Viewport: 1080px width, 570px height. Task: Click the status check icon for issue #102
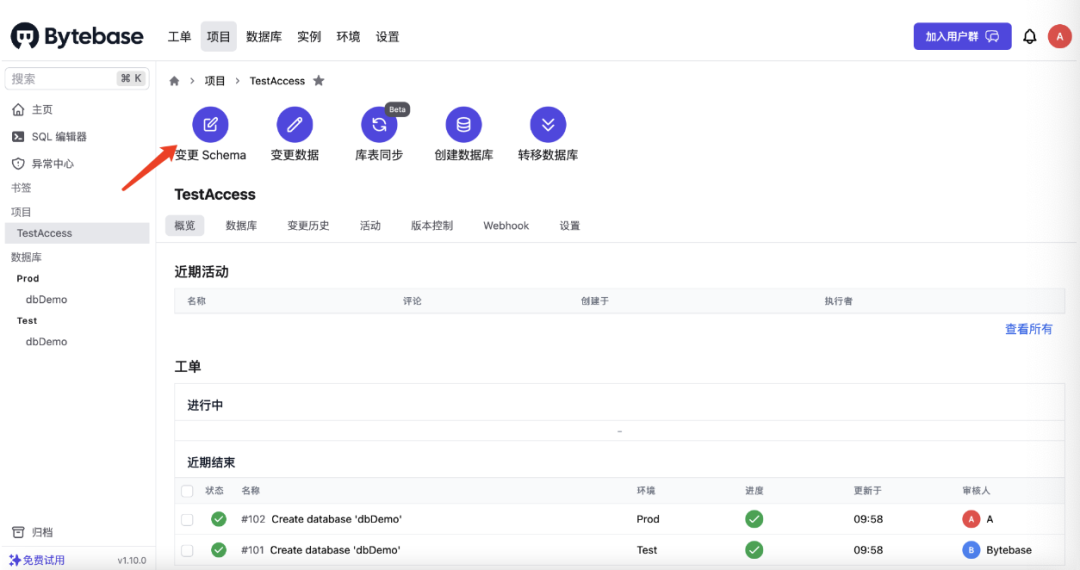pos(218,519)
